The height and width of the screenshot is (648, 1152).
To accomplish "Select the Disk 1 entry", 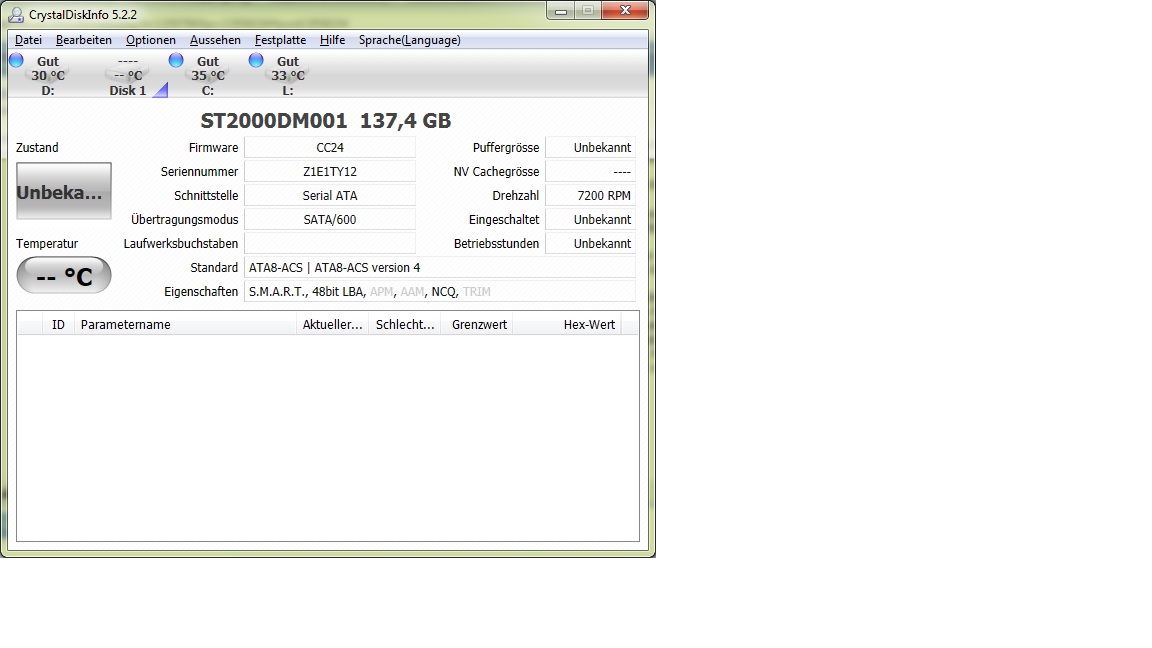I will click(128, 76).
